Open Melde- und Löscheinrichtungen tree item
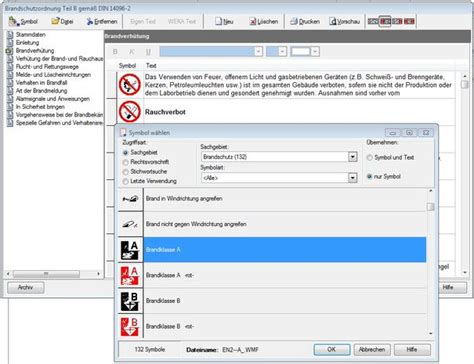The height and width of the screenshot is (364, 474). pos(53,75)
